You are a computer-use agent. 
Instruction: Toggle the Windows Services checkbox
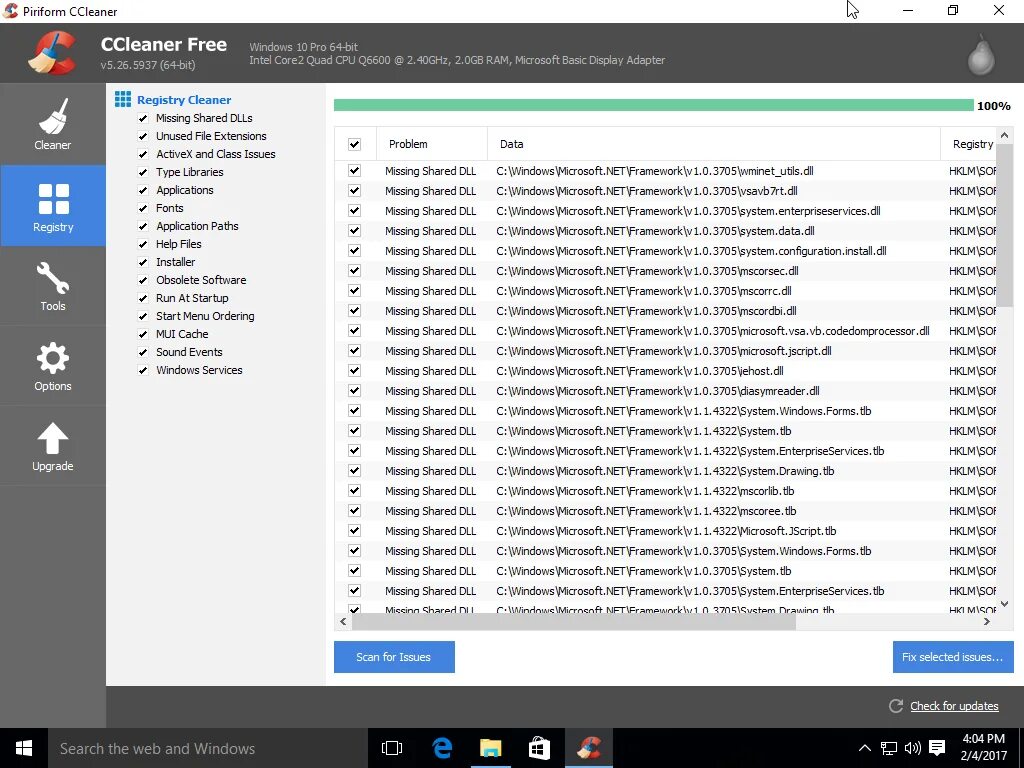[x=143, y=370]
